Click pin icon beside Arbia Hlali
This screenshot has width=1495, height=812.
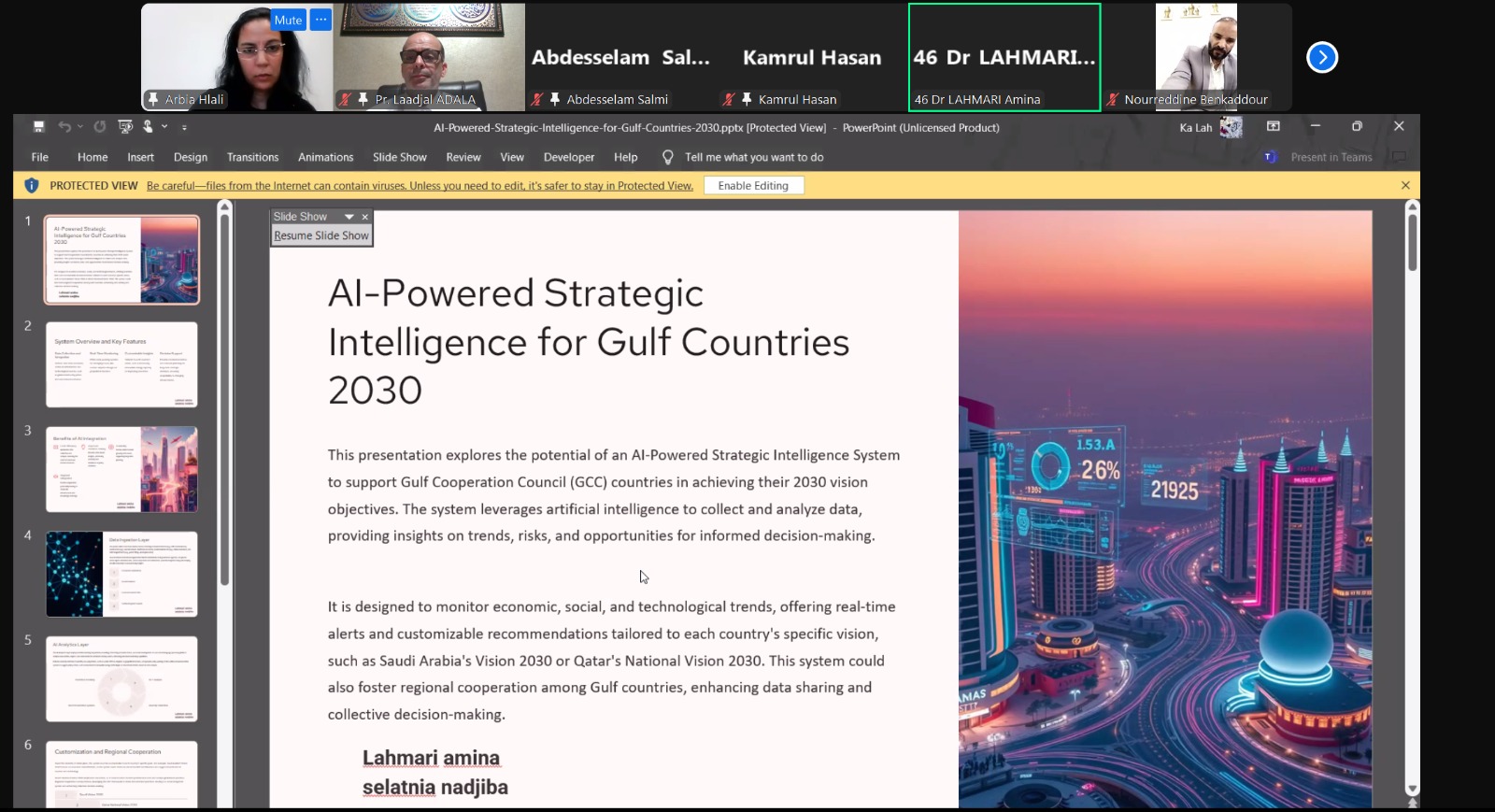[x=153, y=99]
